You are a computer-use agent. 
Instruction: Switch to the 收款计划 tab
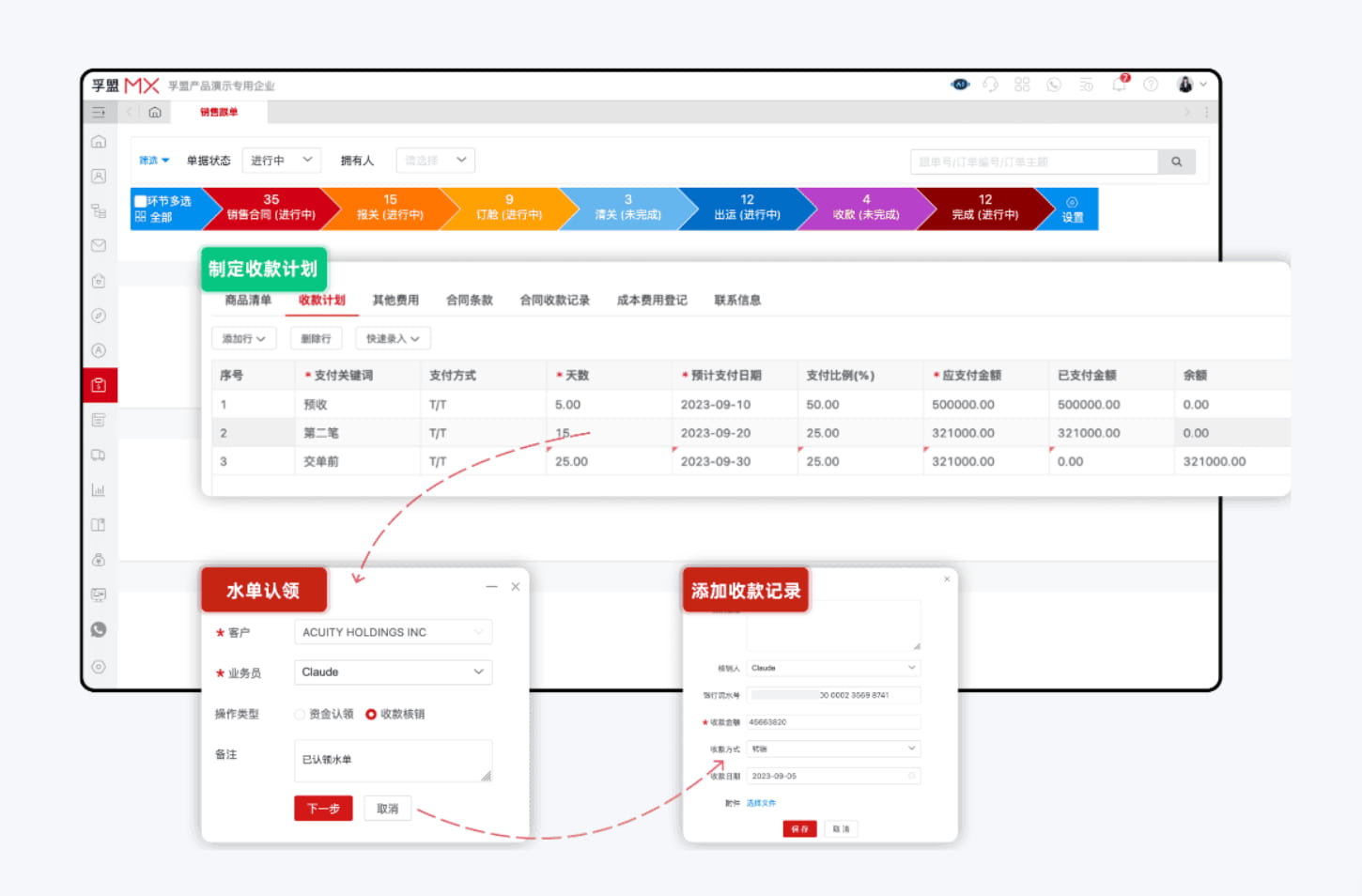(x=321, y=300)
